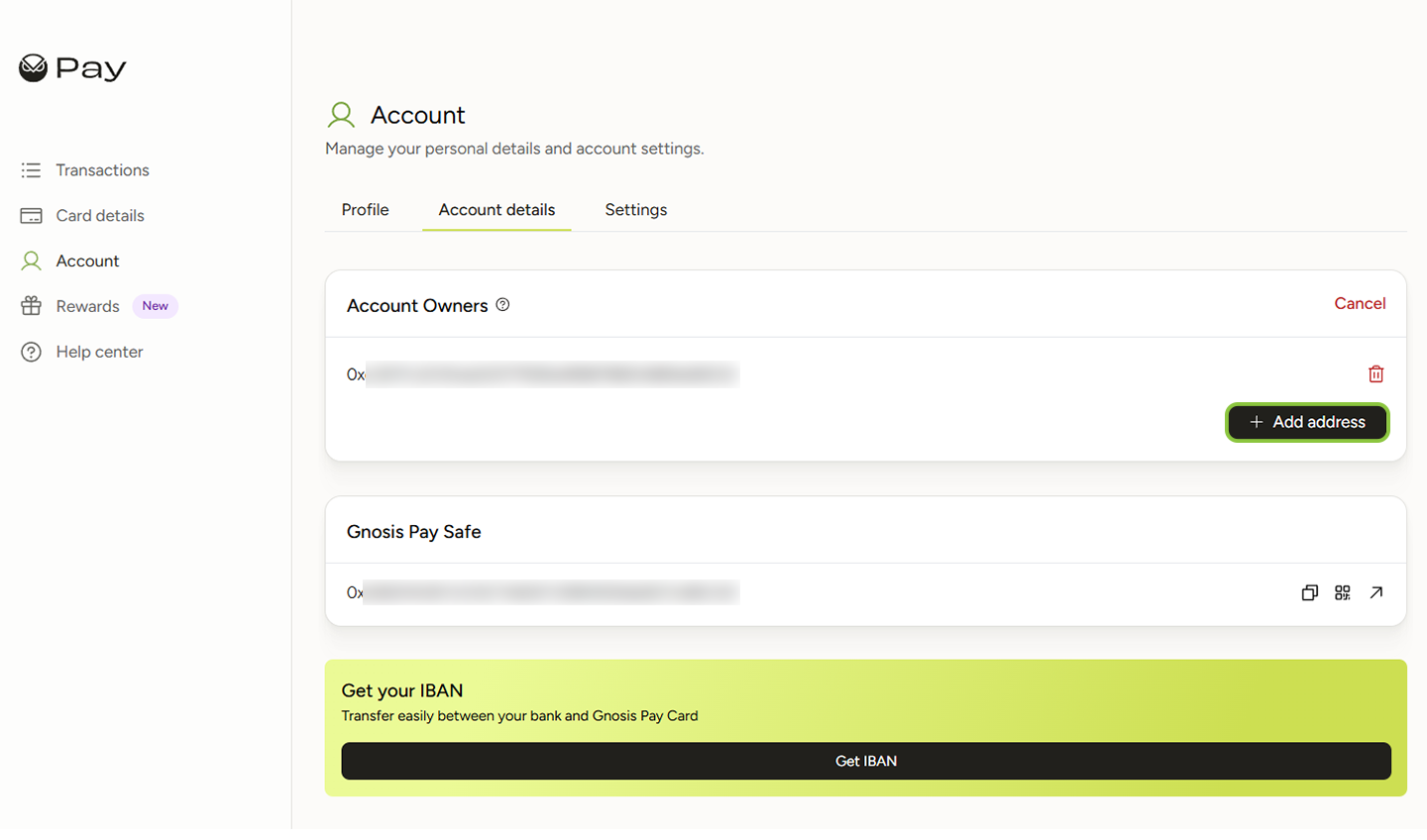Click Manage your personal details description
1427x840 pixels.
point(514,149)
